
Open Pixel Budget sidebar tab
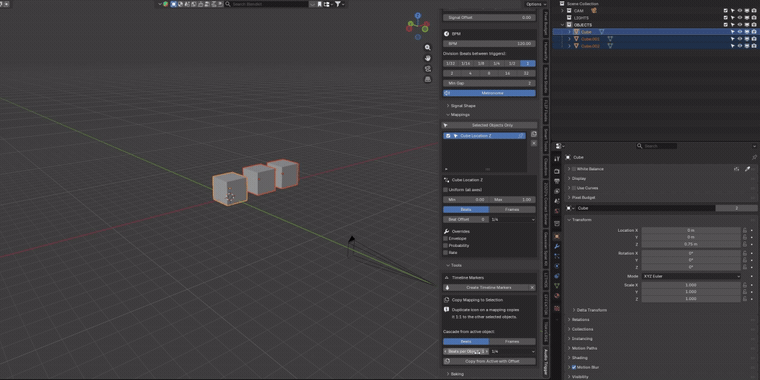546,23
